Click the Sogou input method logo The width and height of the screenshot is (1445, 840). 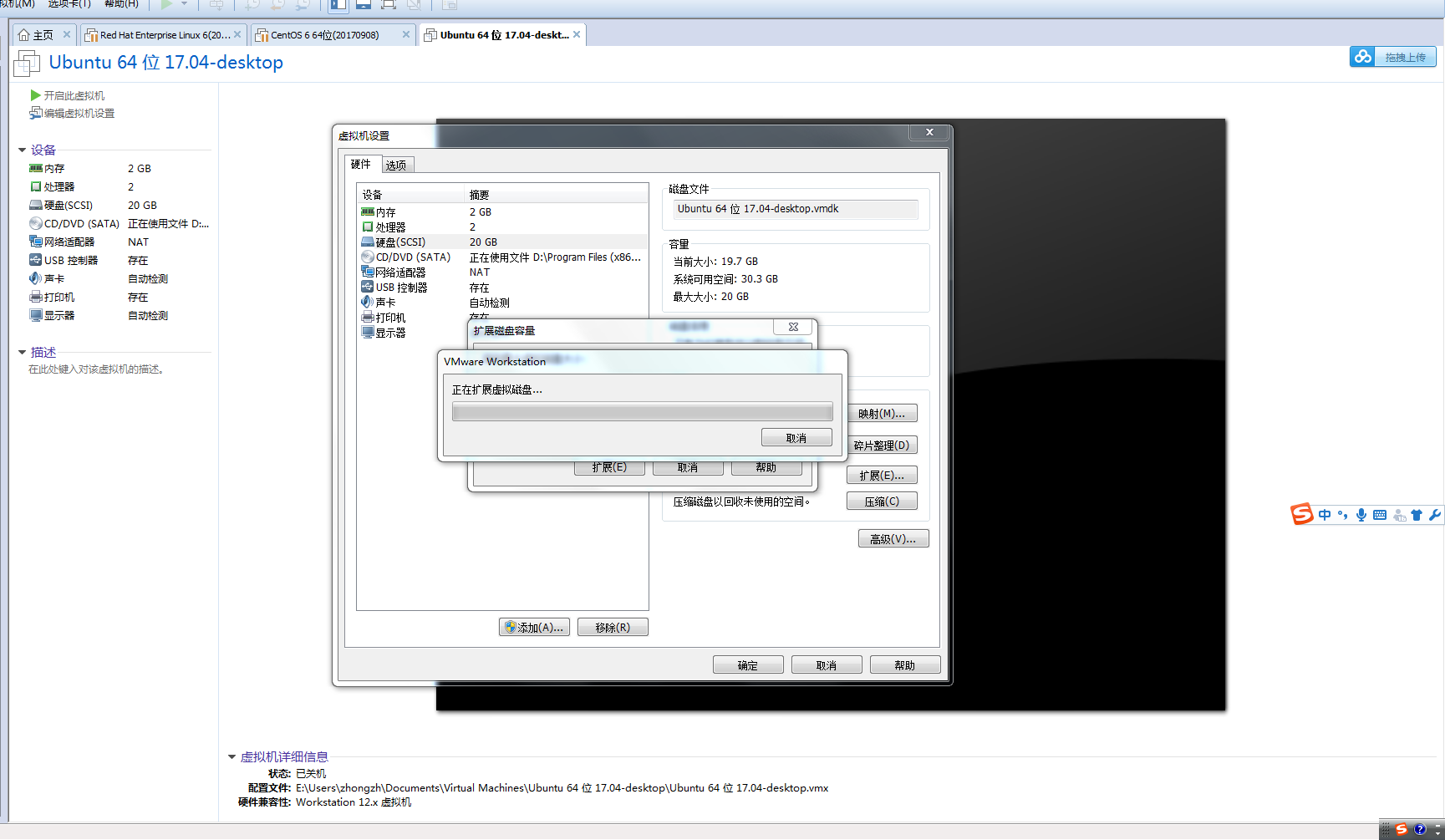point(1302,514)
